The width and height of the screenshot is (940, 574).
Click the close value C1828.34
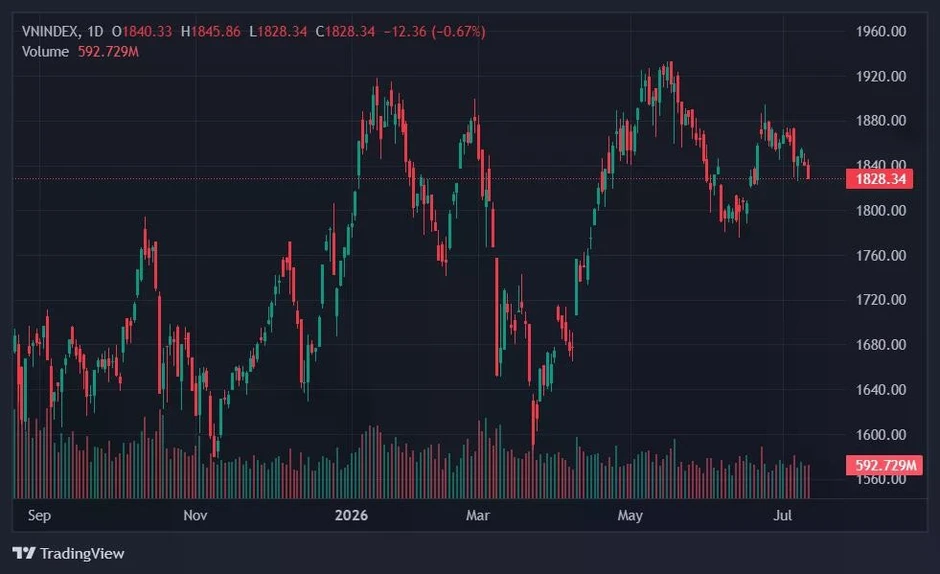(345, 31)
